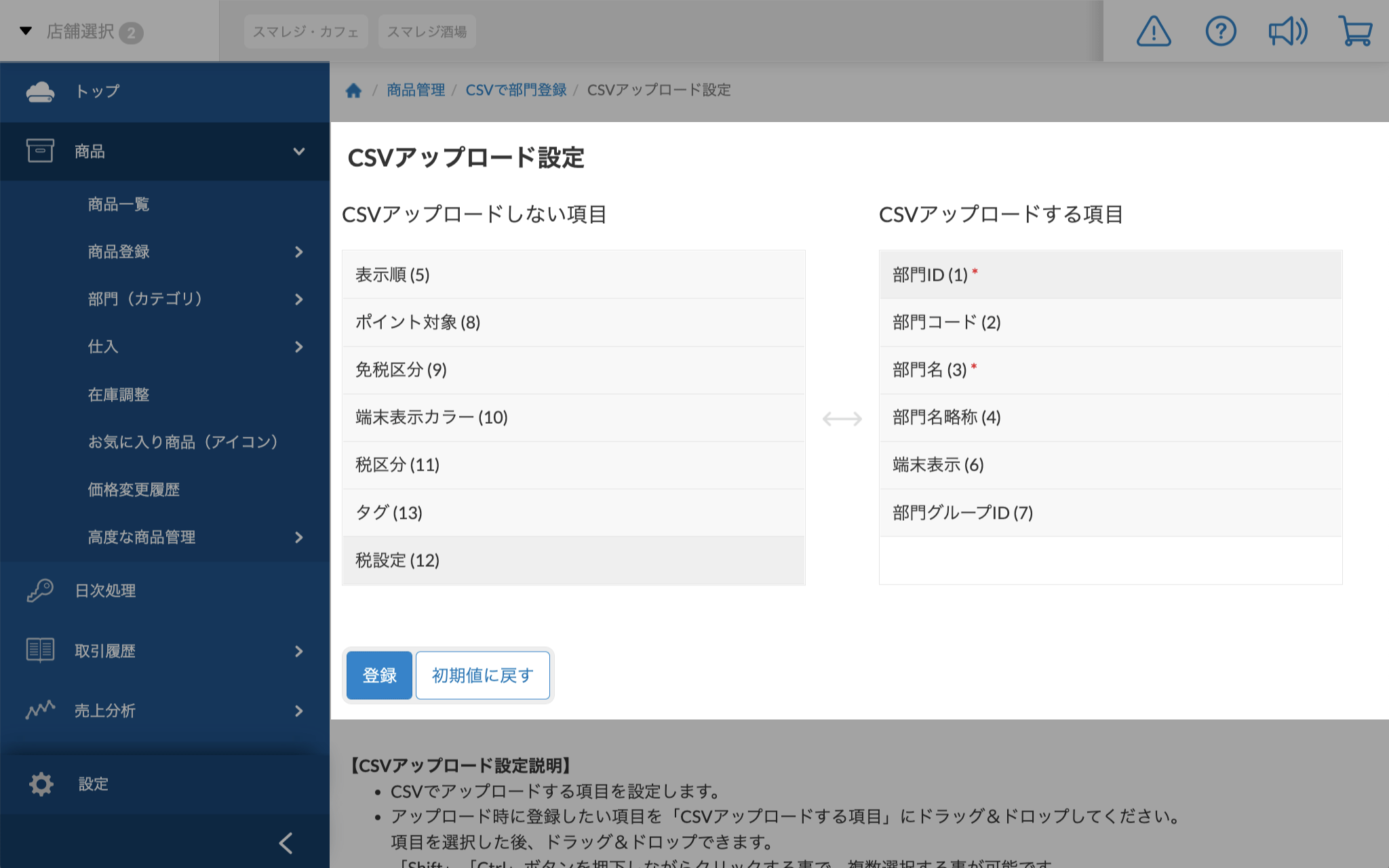The height and width of the screenshot is (868, 1389).
Task: Select the 端末表示 (6) item
Action: coord(1111,465)
